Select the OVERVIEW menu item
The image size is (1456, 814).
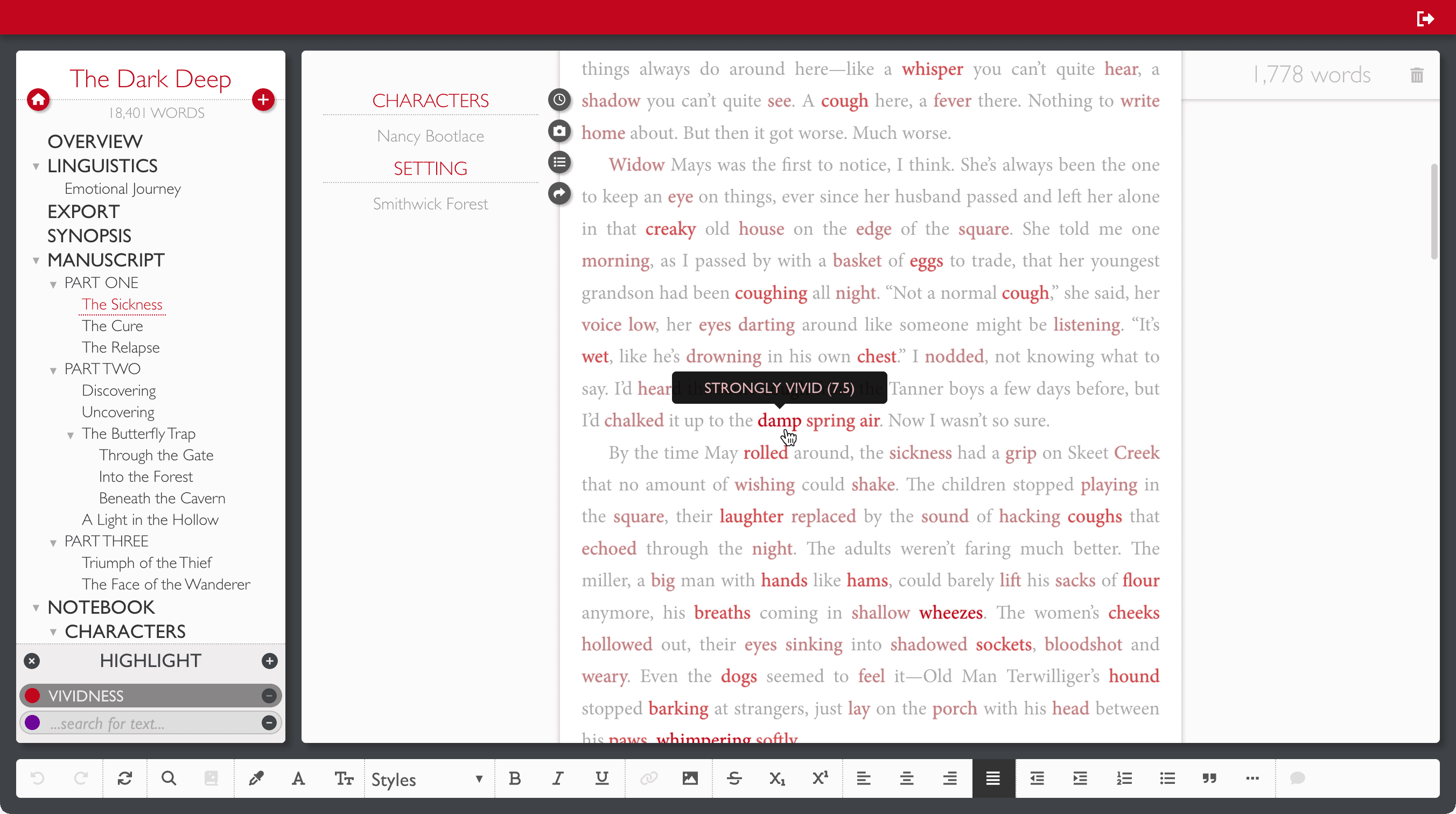point(95,141)
